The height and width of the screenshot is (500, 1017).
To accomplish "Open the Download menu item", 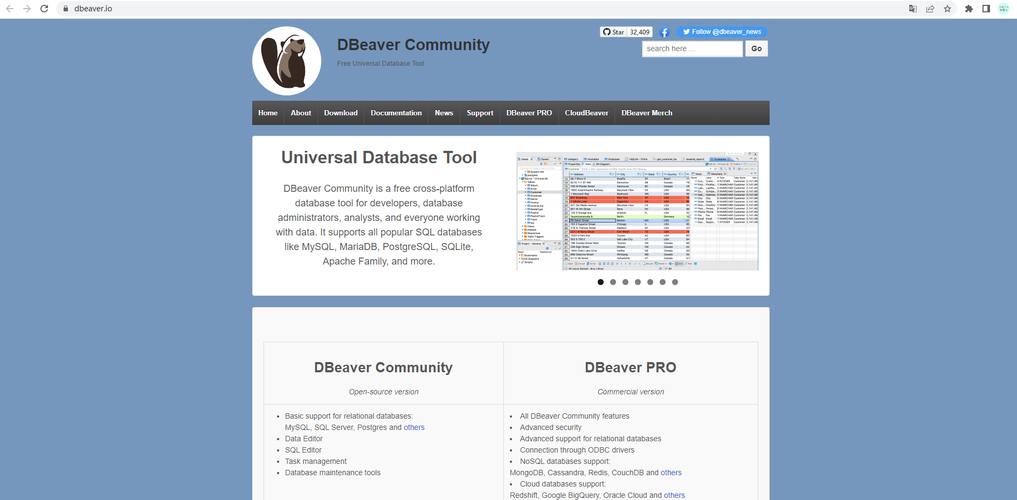I will click(341, 113).
